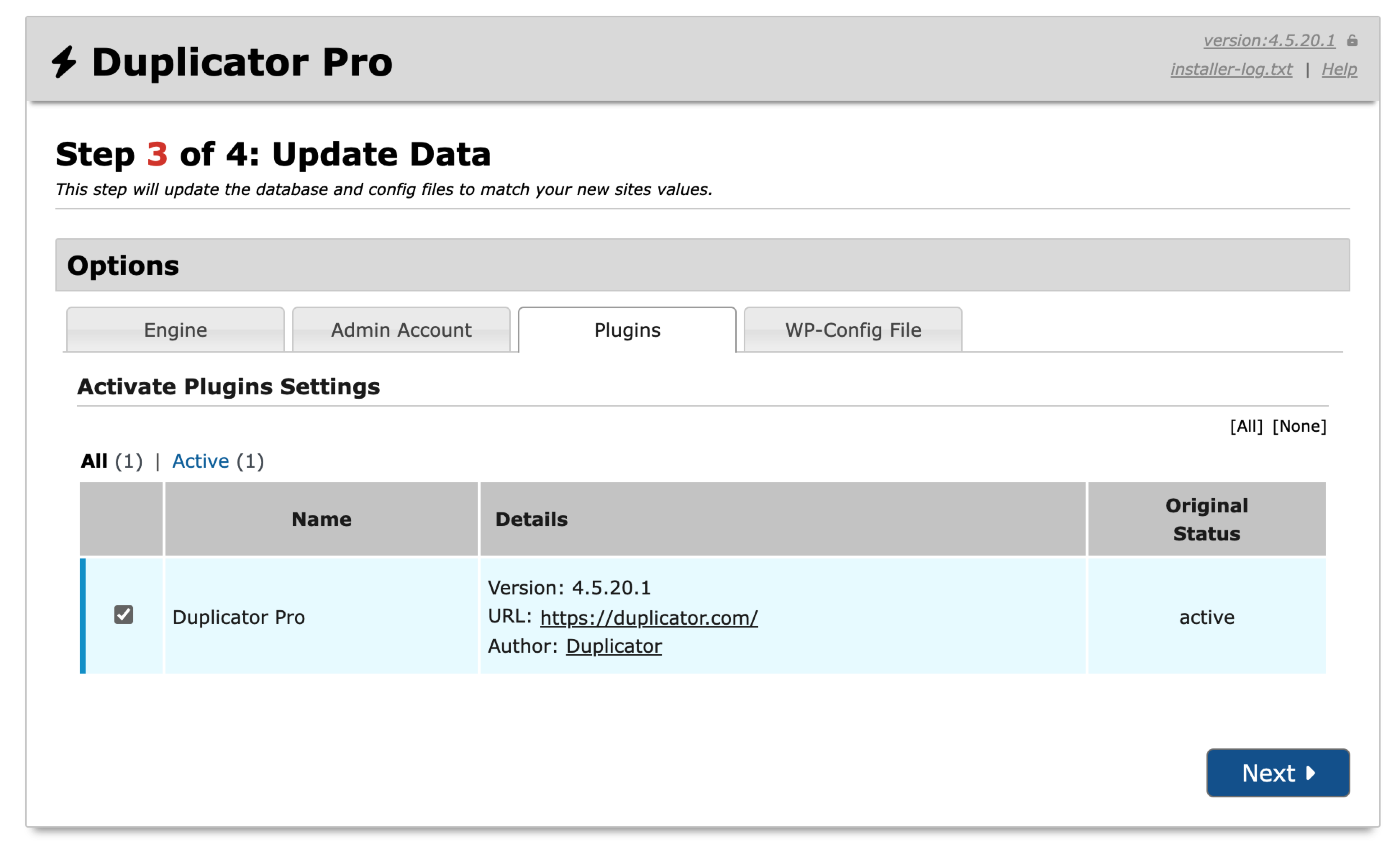
Task: Click the Name column header
Action: 321,519
